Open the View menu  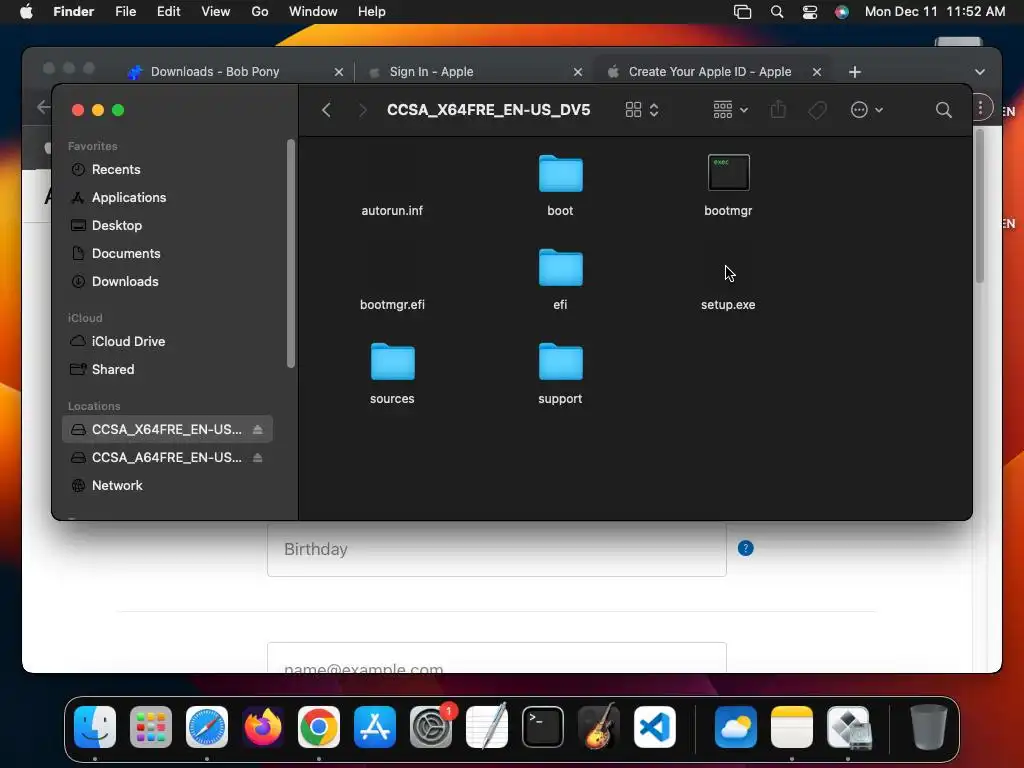click(216, 12)
